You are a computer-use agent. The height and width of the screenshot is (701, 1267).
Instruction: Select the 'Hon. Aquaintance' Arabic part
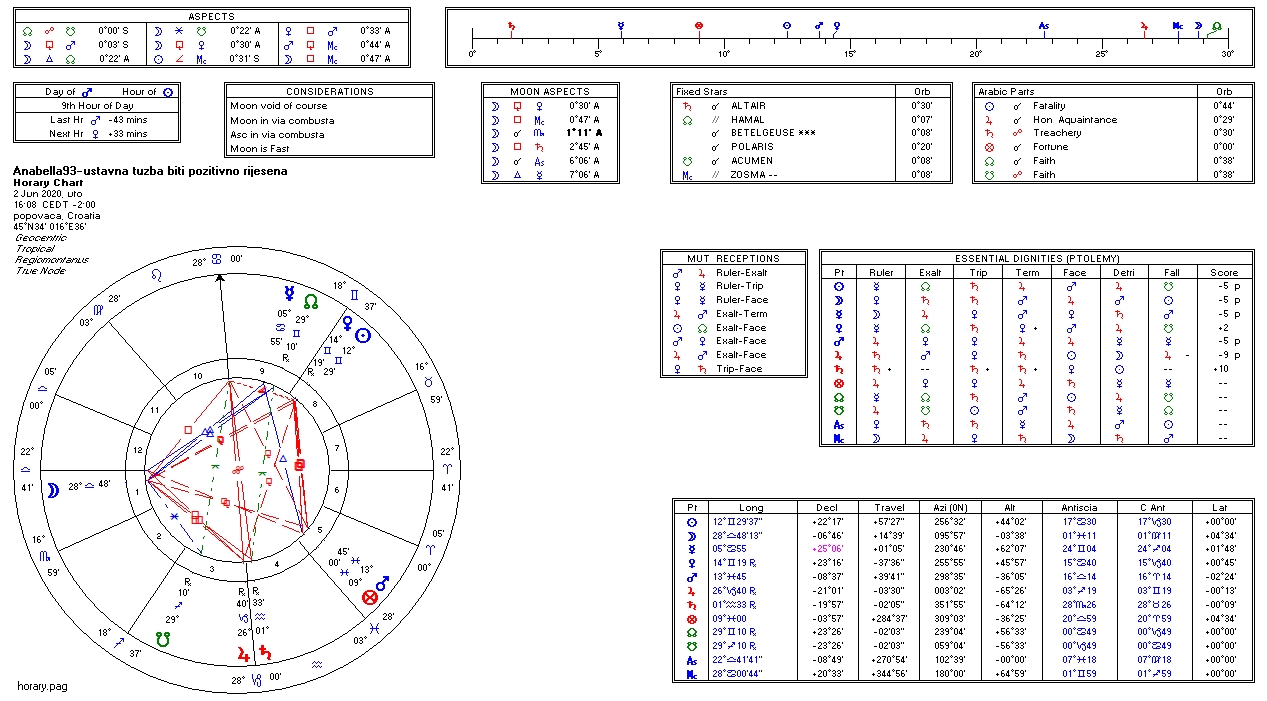tap(1075, 119)
